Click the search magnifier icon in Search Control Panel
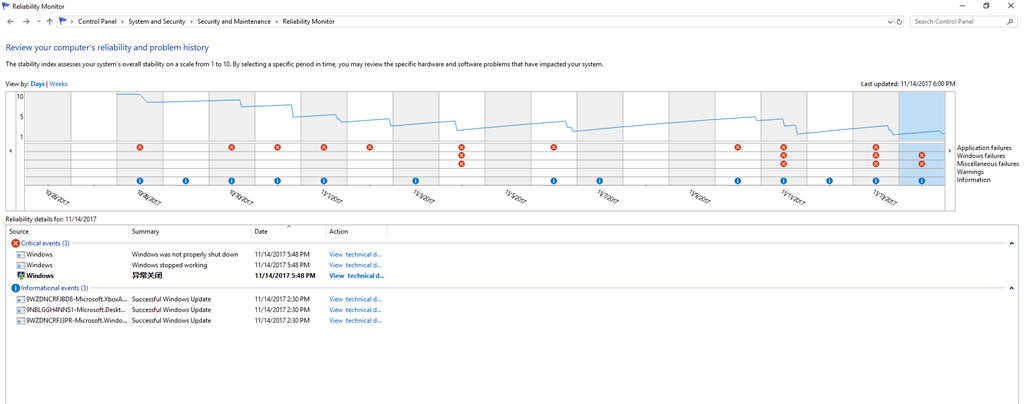 coord(1009,22)
